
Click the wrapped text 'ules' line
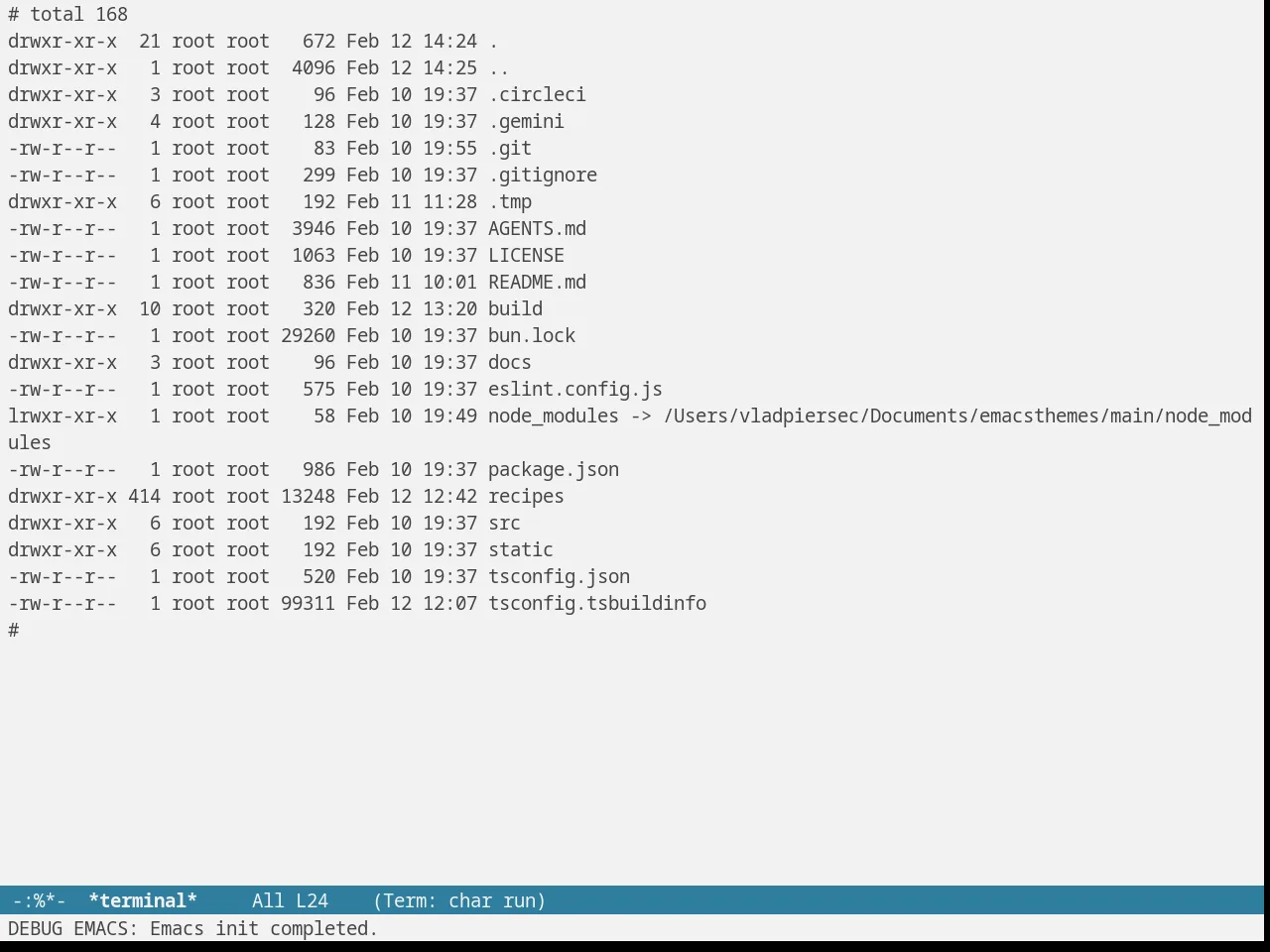coord(30,442)
